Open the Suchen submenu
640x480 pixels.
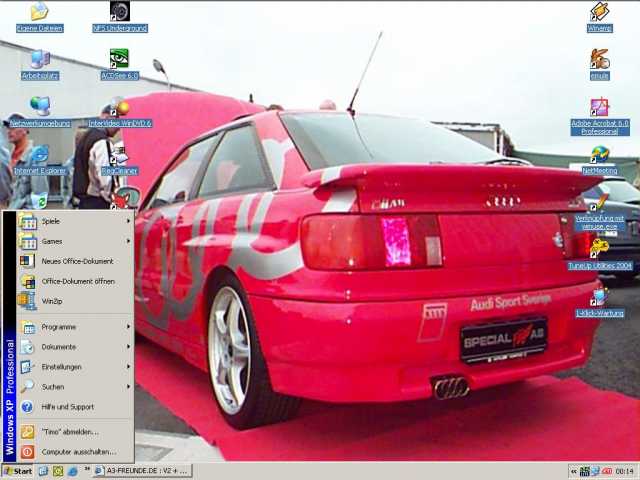(x=76, y=387)
